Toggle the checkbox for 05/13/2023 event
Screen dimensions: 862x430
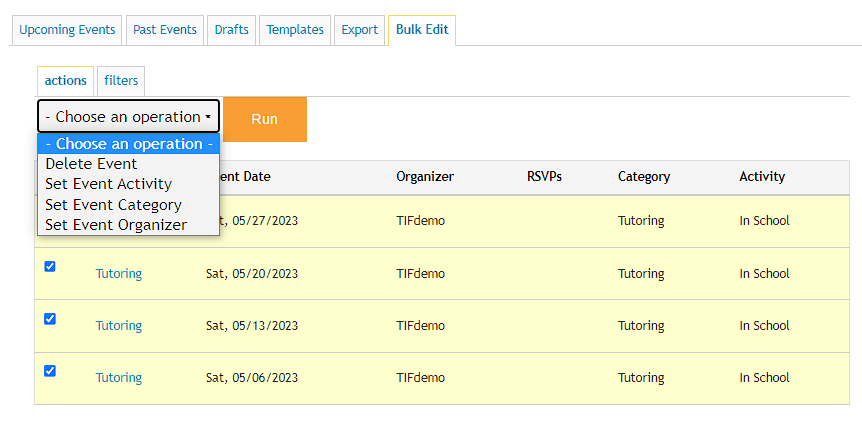click(50, 319)
